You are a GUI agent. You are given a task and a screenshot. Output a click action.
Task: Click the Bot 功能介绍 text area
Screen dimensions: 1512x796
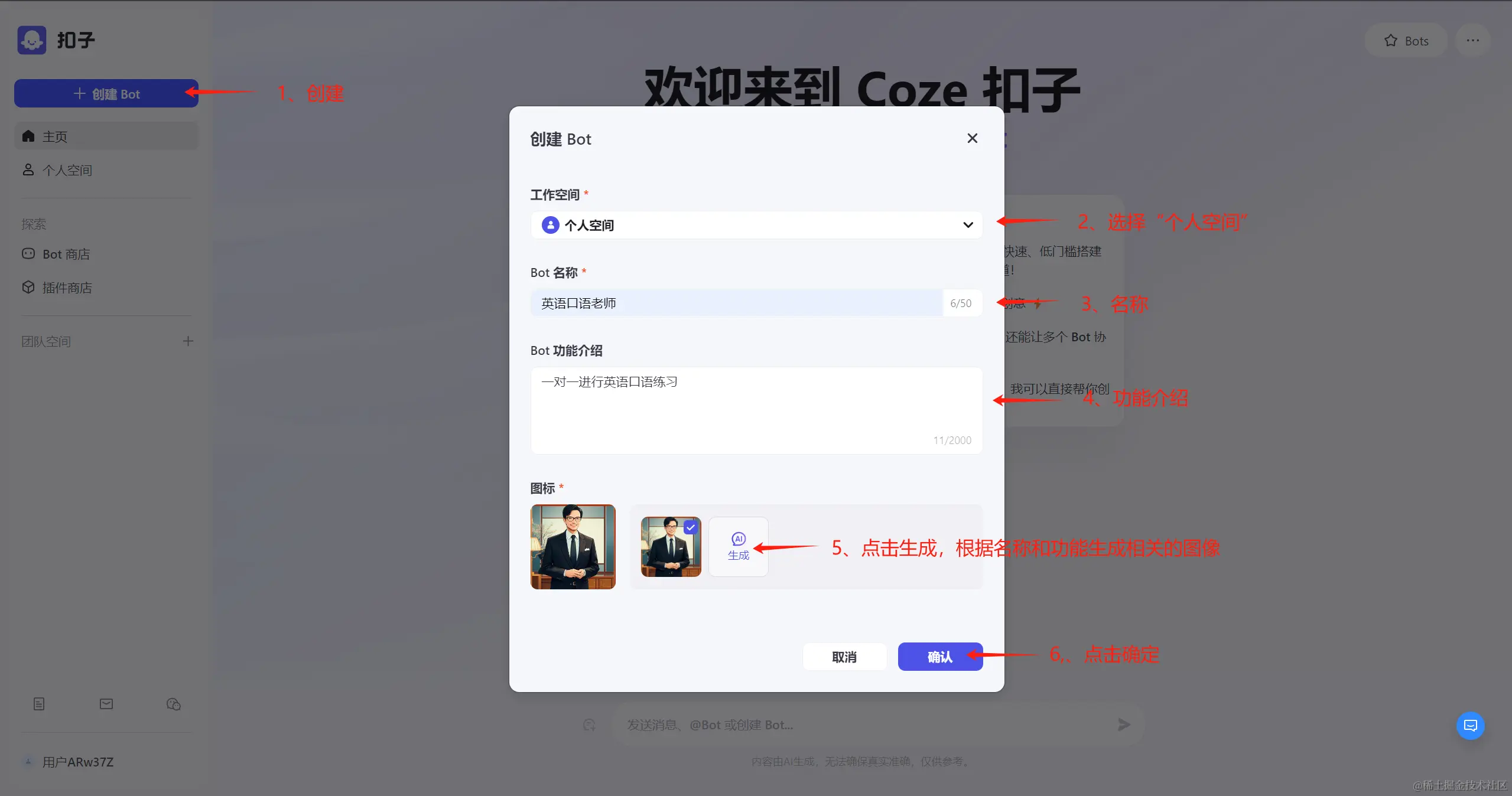756,410
